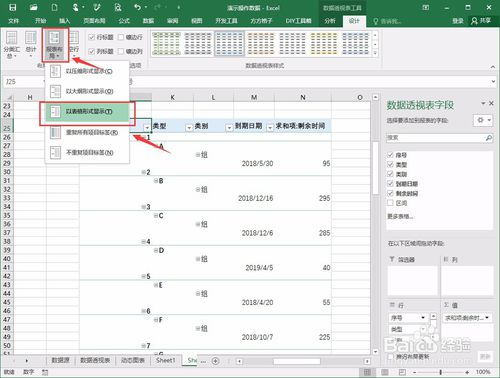The image size is (500, 378).
Task: Check the 区间 field checkbox
Action: click(390, 203)
